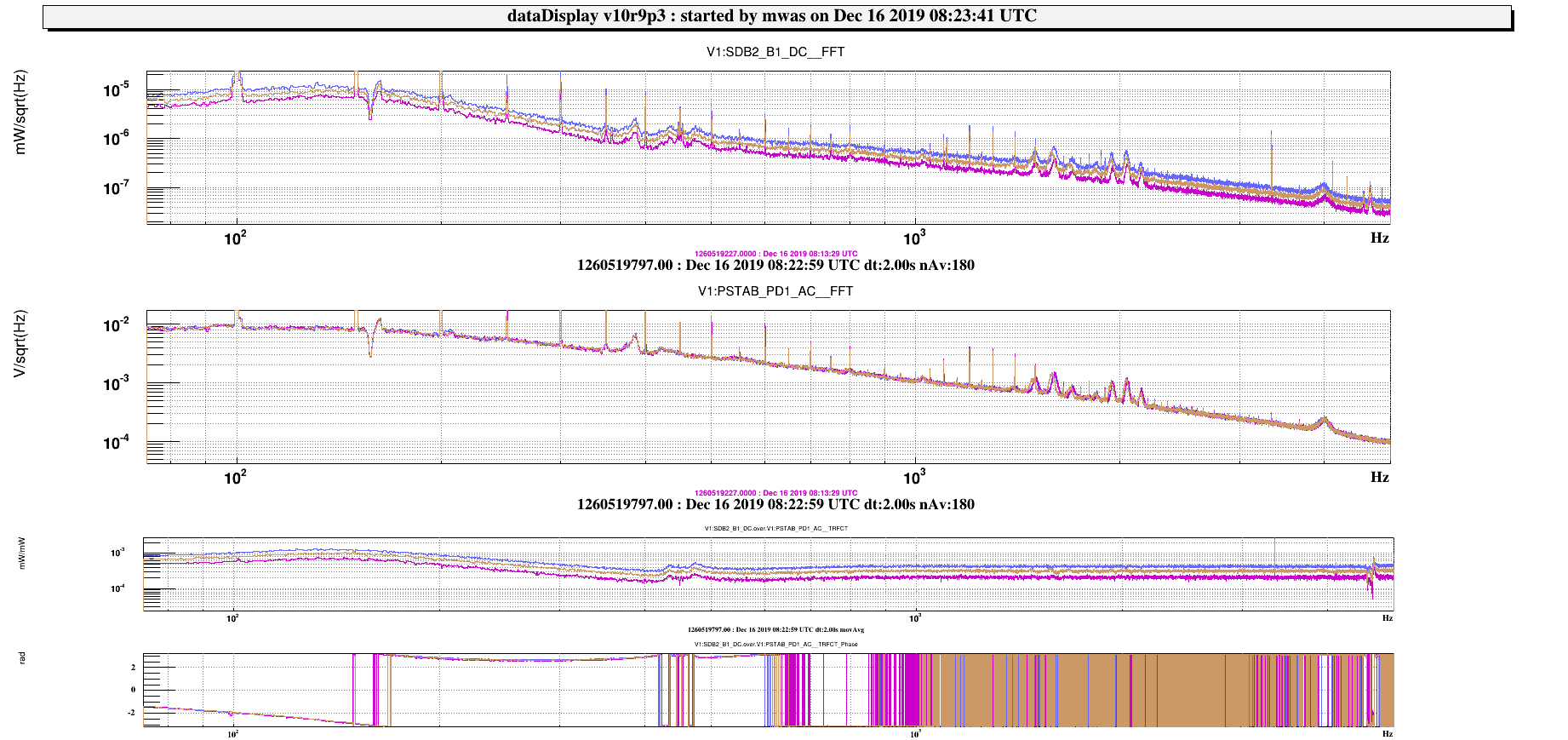Select the V1:PSTAB_PD1_AC__FFT plot title
The image size is (1568, 740).
(x=775, y=291)
